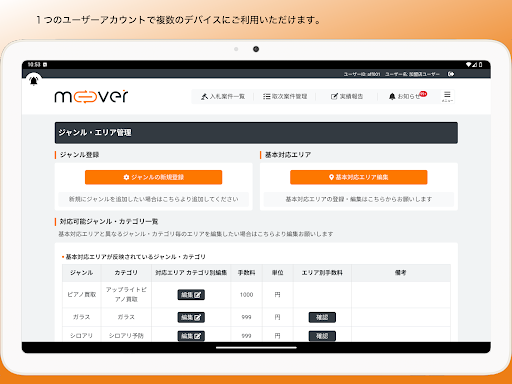512x384 pixels.
Task: Click the 1000 fee value cell
Action: pyautogui.click(x=247, y=295)
